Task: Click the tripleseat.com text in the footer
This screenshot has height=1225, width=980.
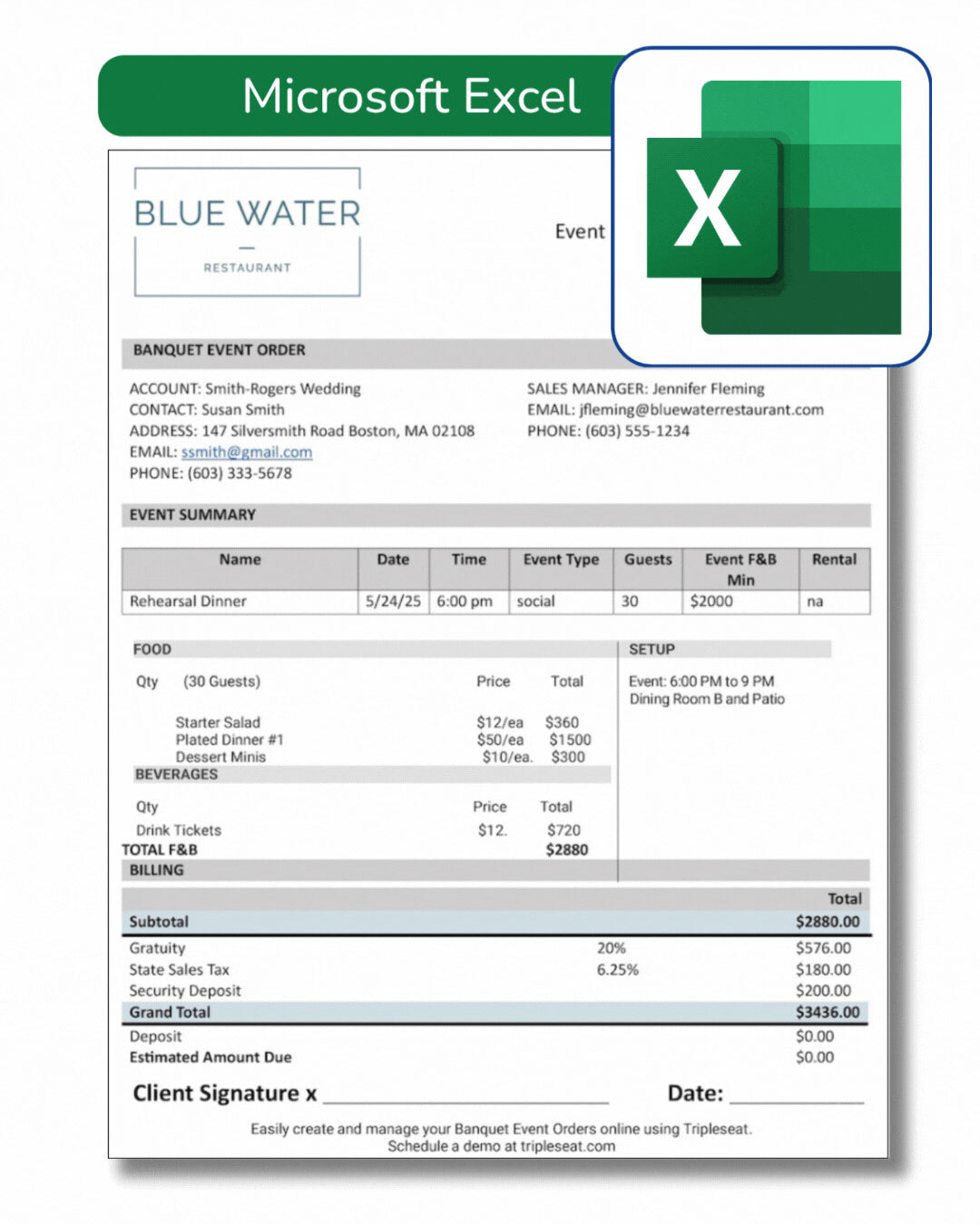Action: click(567, 1146)
